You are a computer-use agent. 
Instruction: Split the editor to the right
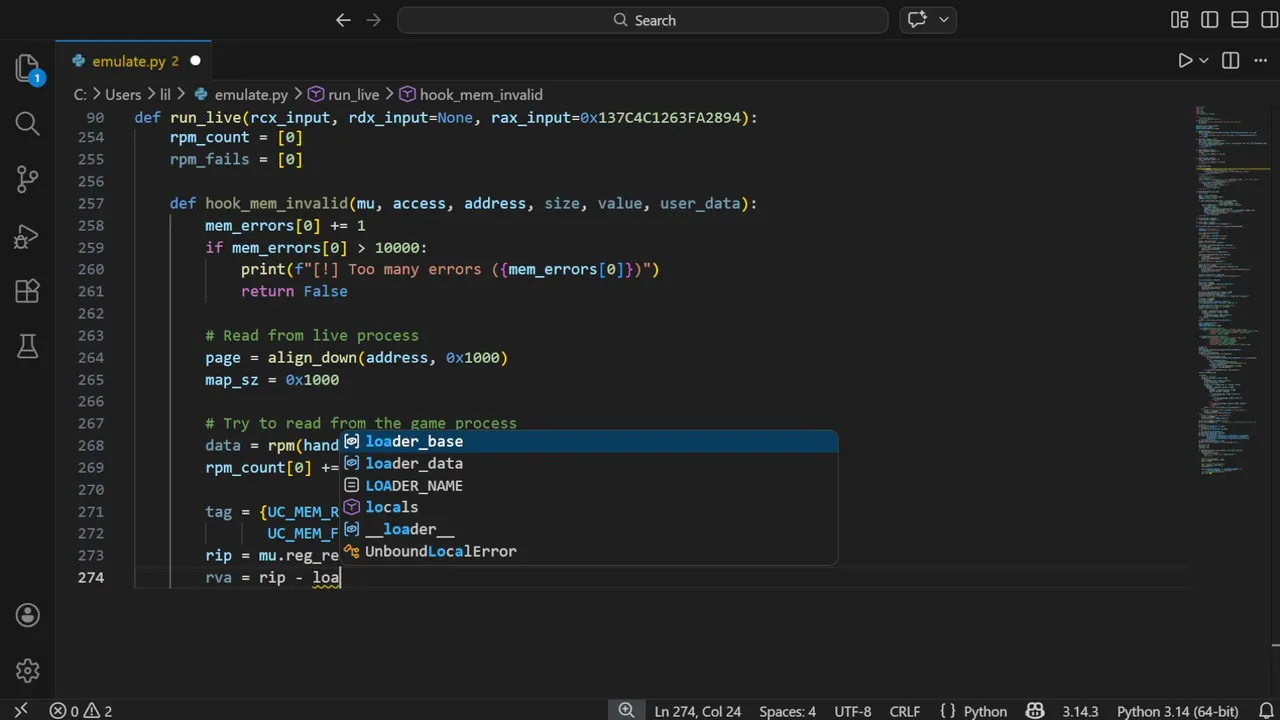(x=1231, y=61)
